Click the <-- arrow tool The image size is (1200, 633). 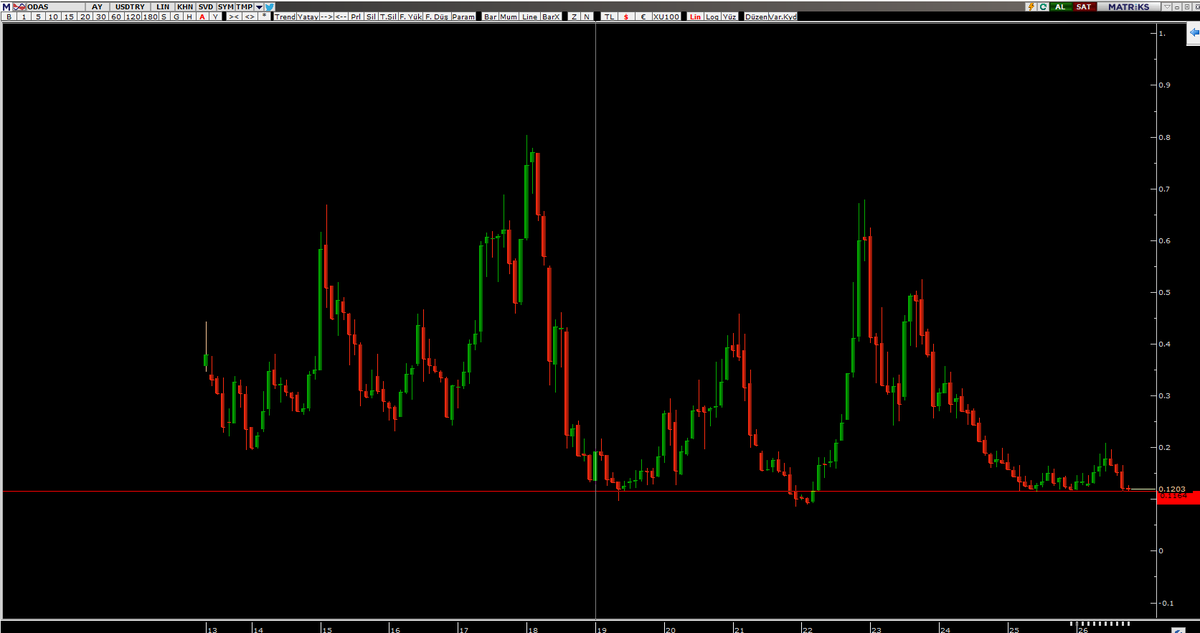pyautogui.click(x=342, y=17)
